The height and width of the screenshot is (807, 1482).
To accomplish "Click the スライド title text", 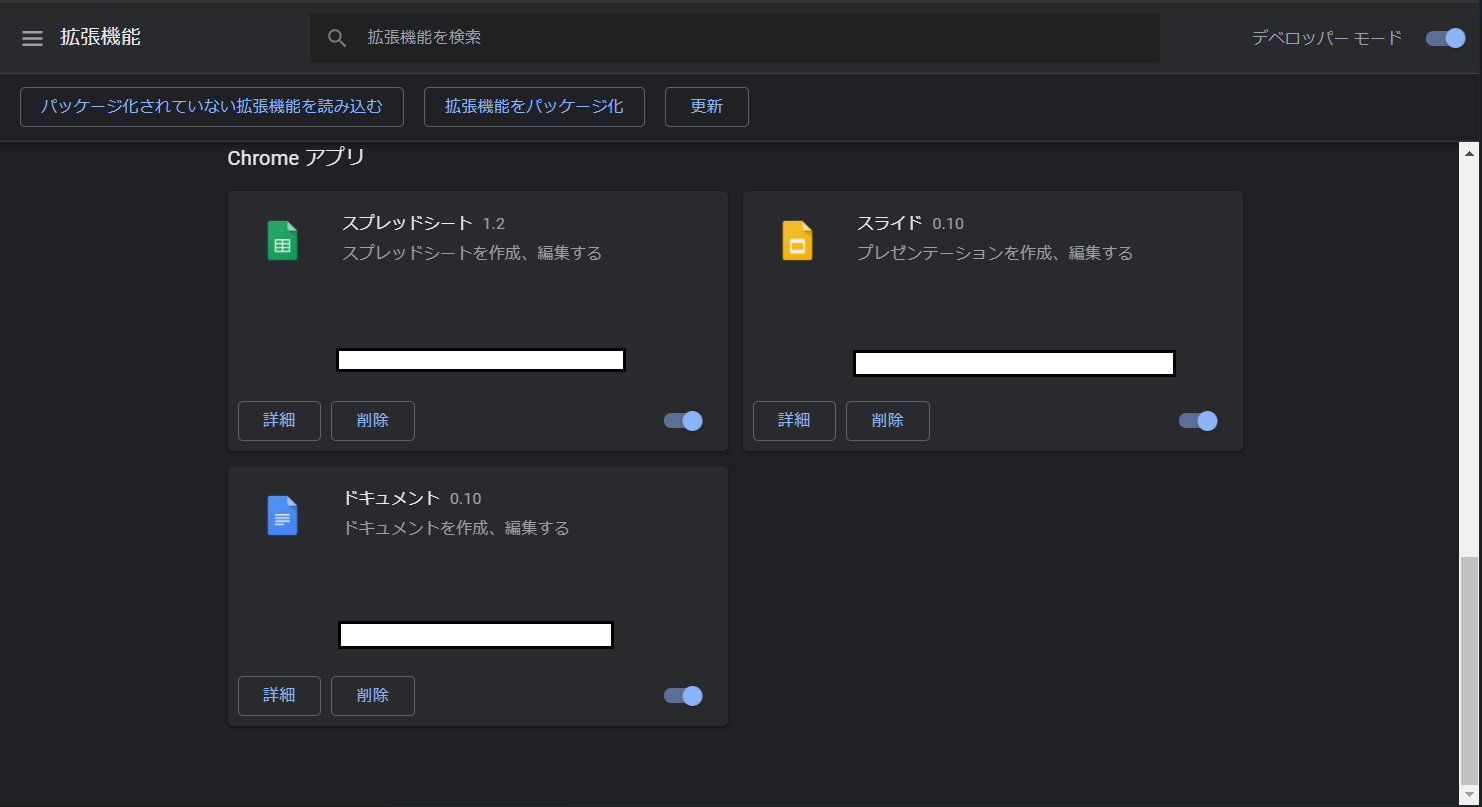I will pyautogui.click(x=890, y=223).
